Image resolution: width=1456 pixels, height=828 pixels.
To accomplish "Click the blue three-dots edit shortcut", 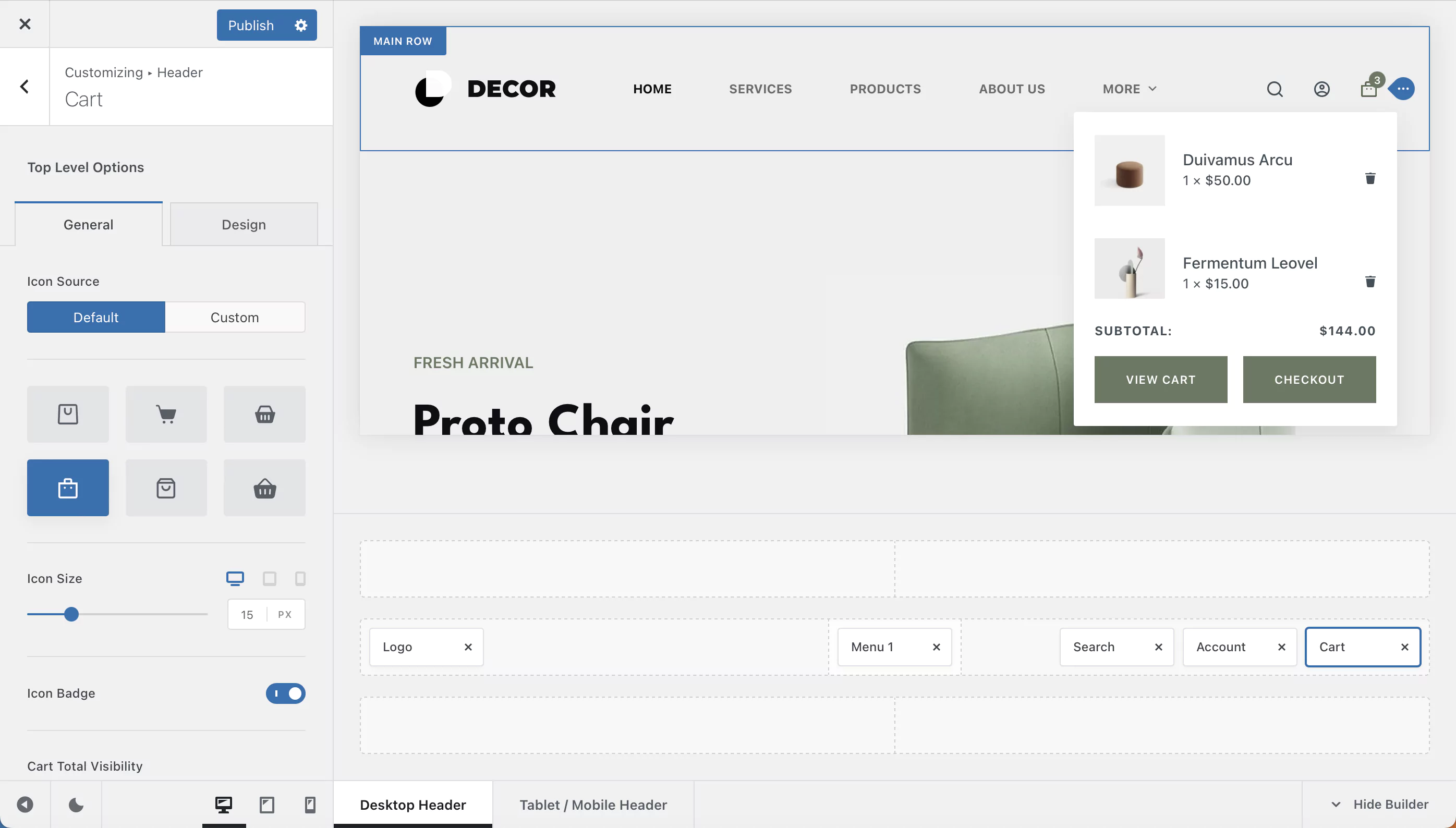I will [1403, 89].
